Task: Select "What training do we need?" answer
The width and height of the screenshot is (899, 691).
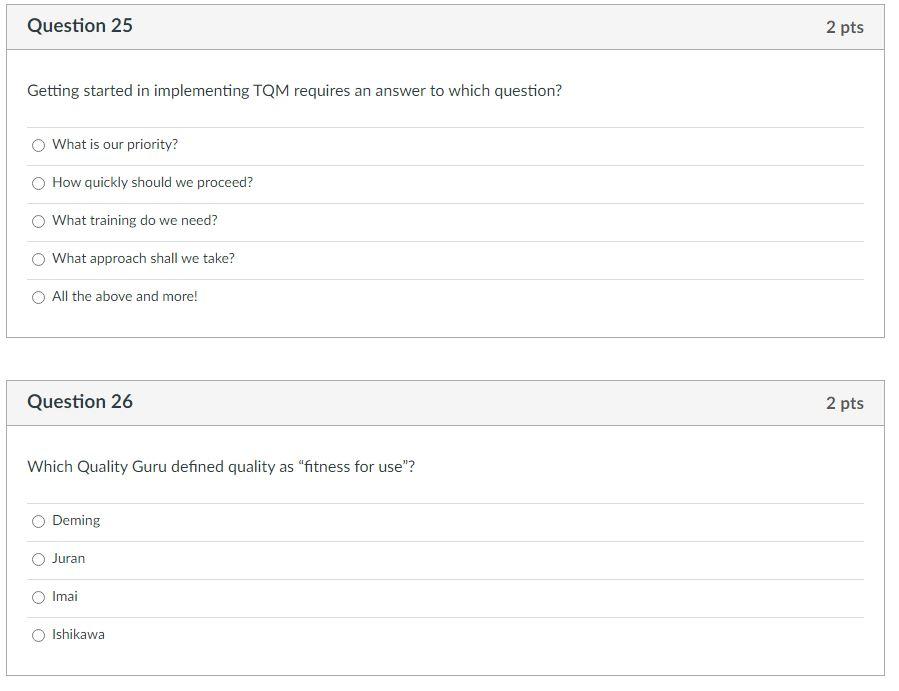Action: [38, 221]
